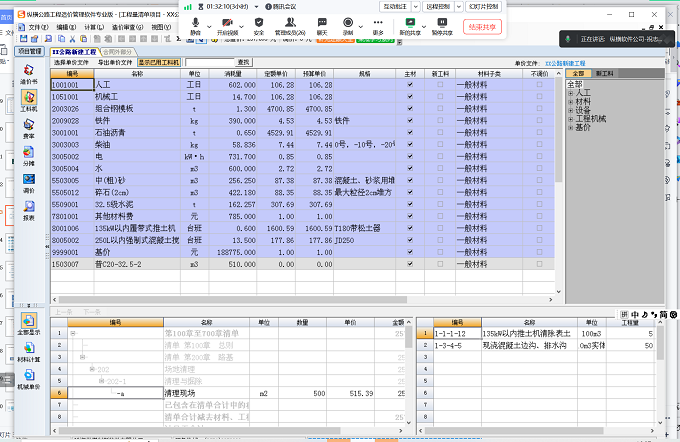Open the 分摊 sidebar icon
680x442 pixels.
click(29, 156)
